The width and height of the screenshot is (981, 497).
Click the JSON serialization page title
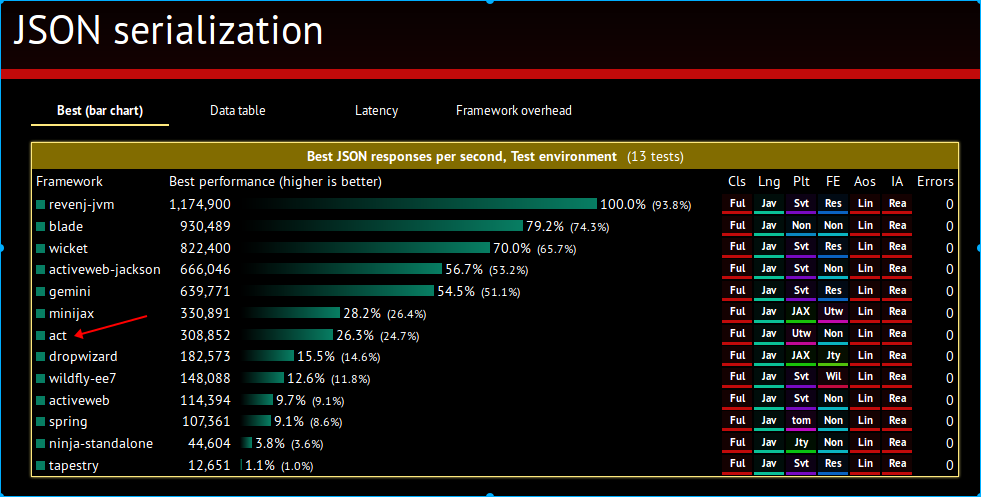point(168,31)
